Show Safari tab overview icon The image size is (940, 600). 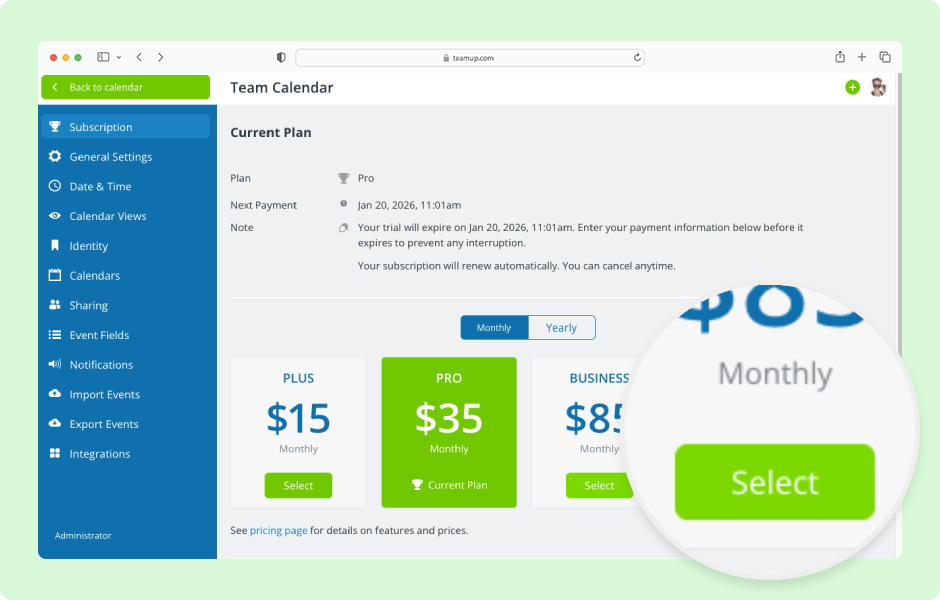point(885,57)
